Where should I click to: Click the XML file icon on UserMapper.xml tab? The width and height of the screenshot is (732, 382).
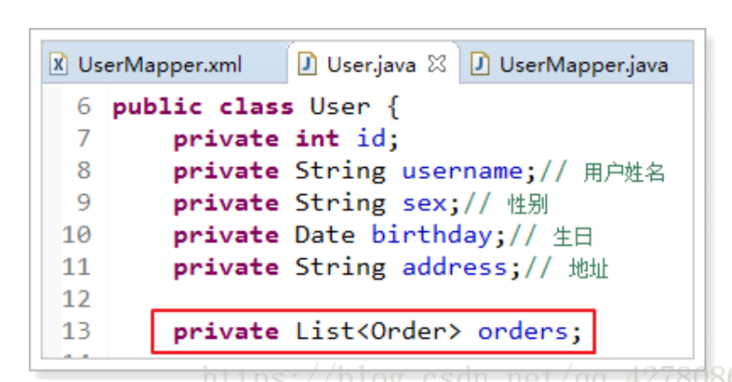(x=58, y=64)
